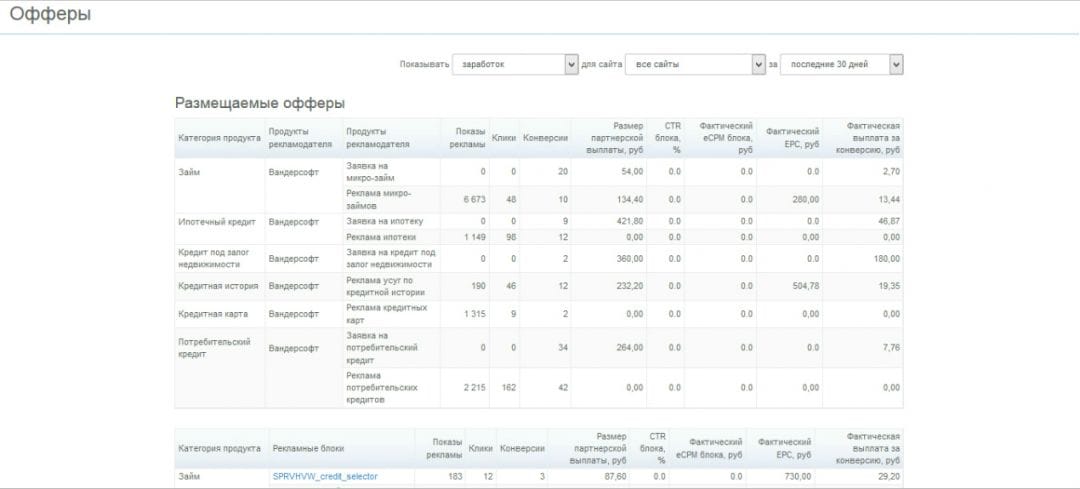The height and width of the screenshot is (489, 1080).
Task: Click "Фактический EPC, руб" header in the Размещаемые офферы table
Action: [793, 138]
